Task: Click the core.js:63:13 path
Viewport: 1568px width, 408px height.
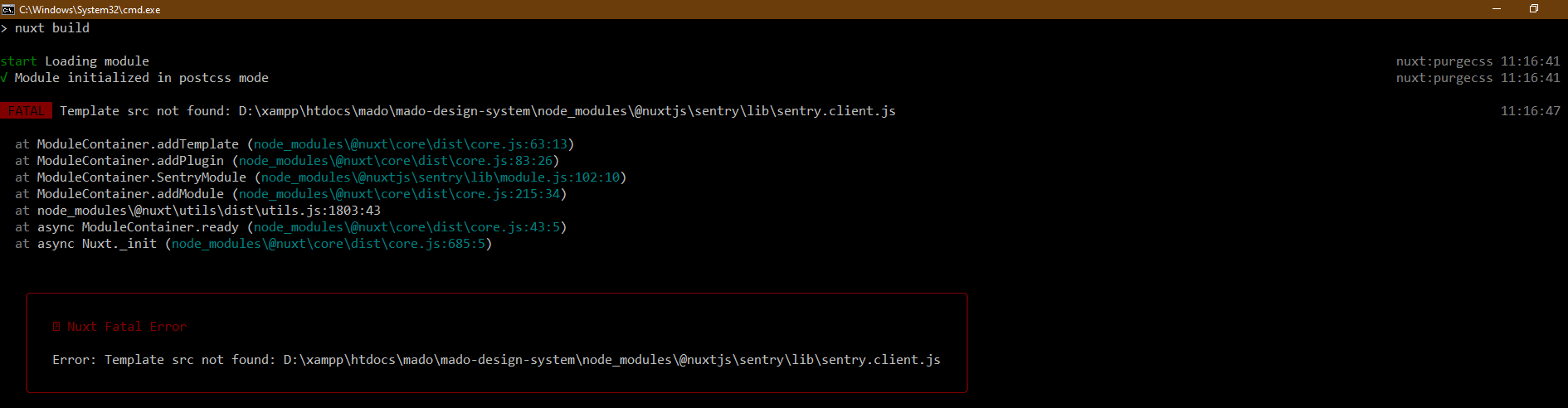Action: point(411,144)
